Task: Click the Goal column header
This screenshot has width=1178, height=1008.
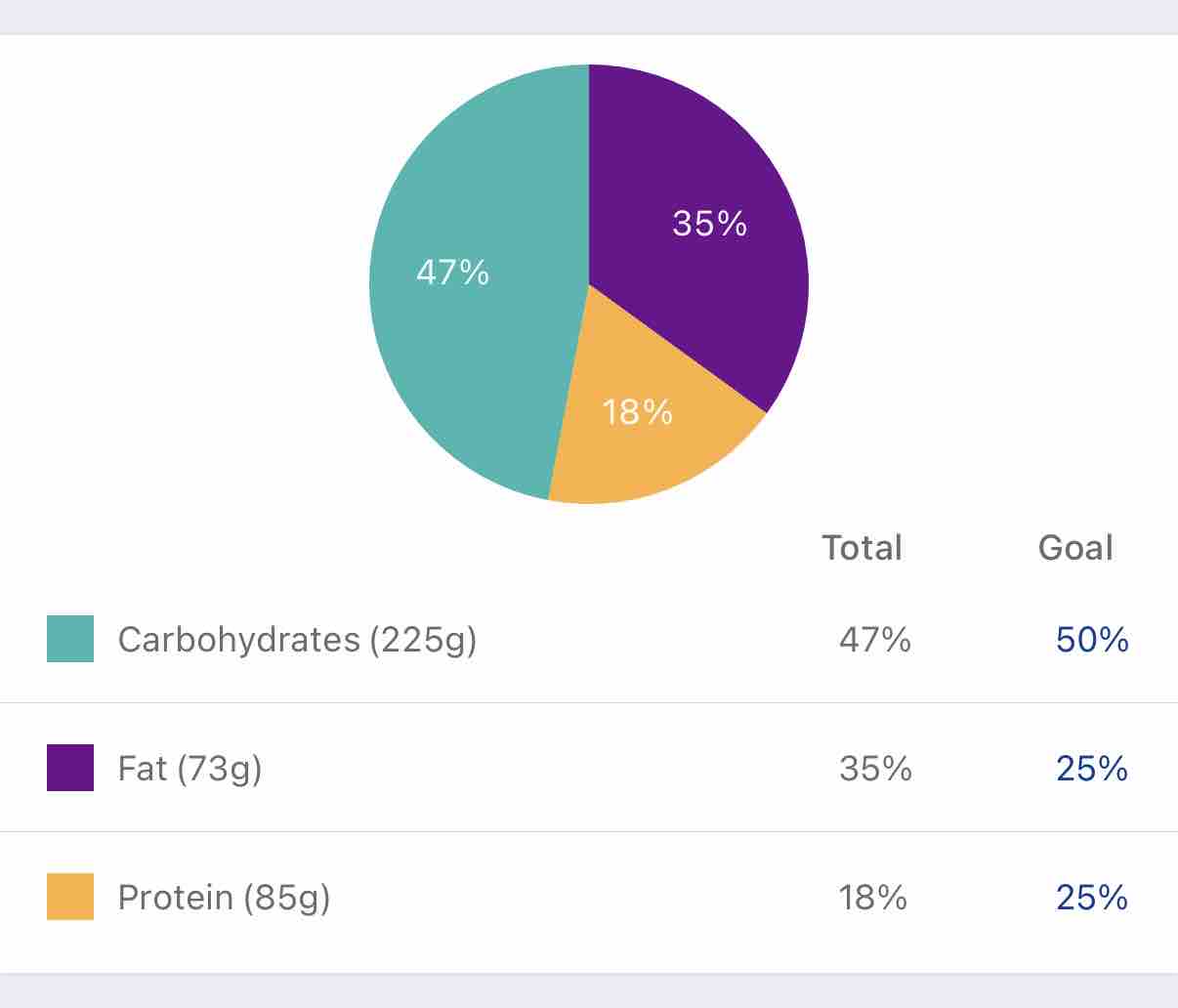Action: point(1075,548)
